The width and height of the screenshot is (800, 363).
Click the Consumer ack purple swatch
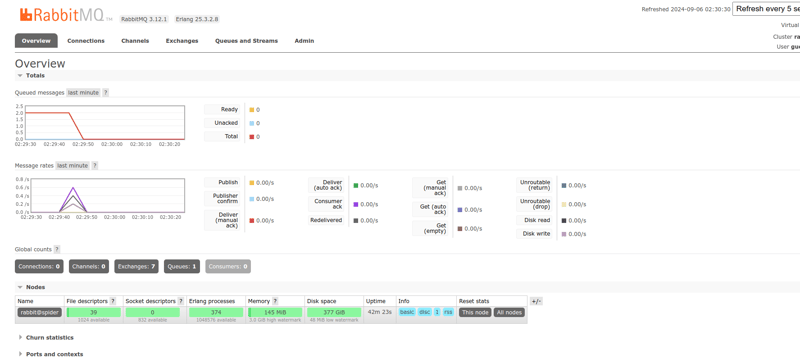356,205
